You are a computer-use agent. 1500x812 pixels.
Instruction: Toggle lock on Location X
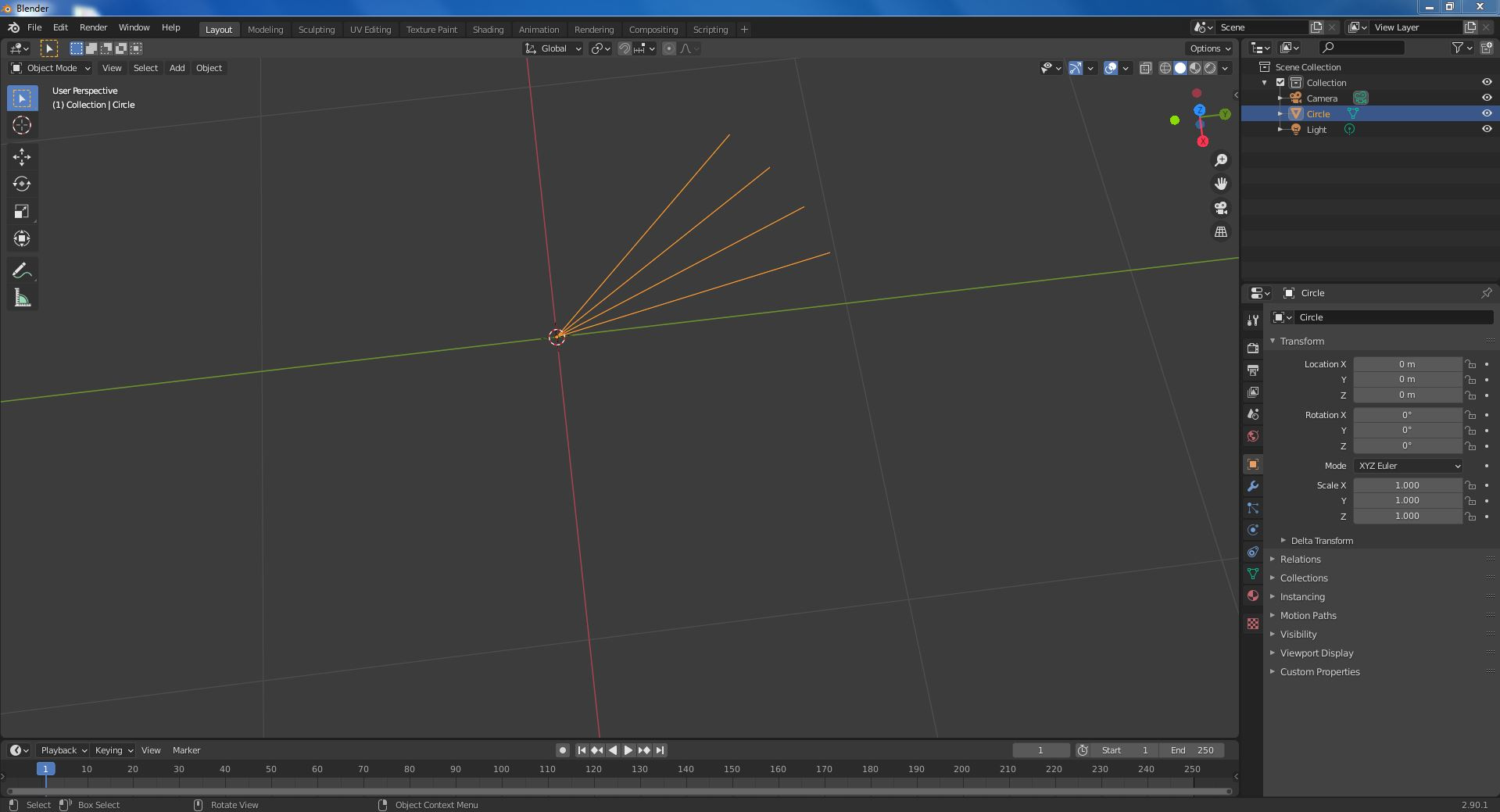pyautogui.click(x=1470, y=364)
